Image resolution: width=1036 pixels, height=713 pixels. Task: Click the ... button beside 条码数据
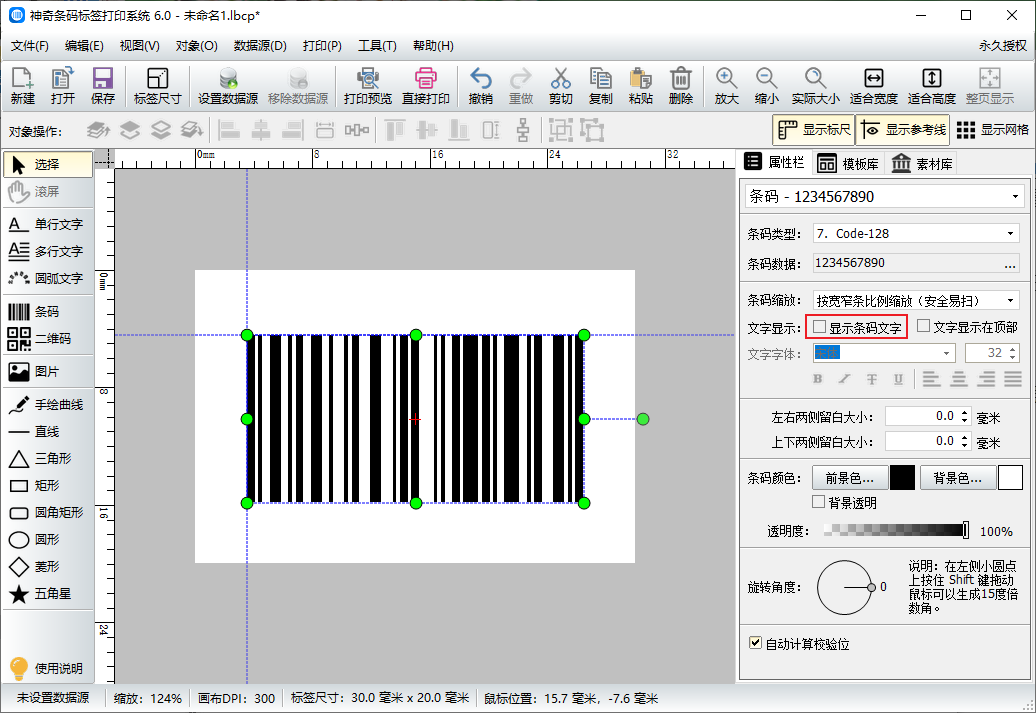coord(1010,264)
